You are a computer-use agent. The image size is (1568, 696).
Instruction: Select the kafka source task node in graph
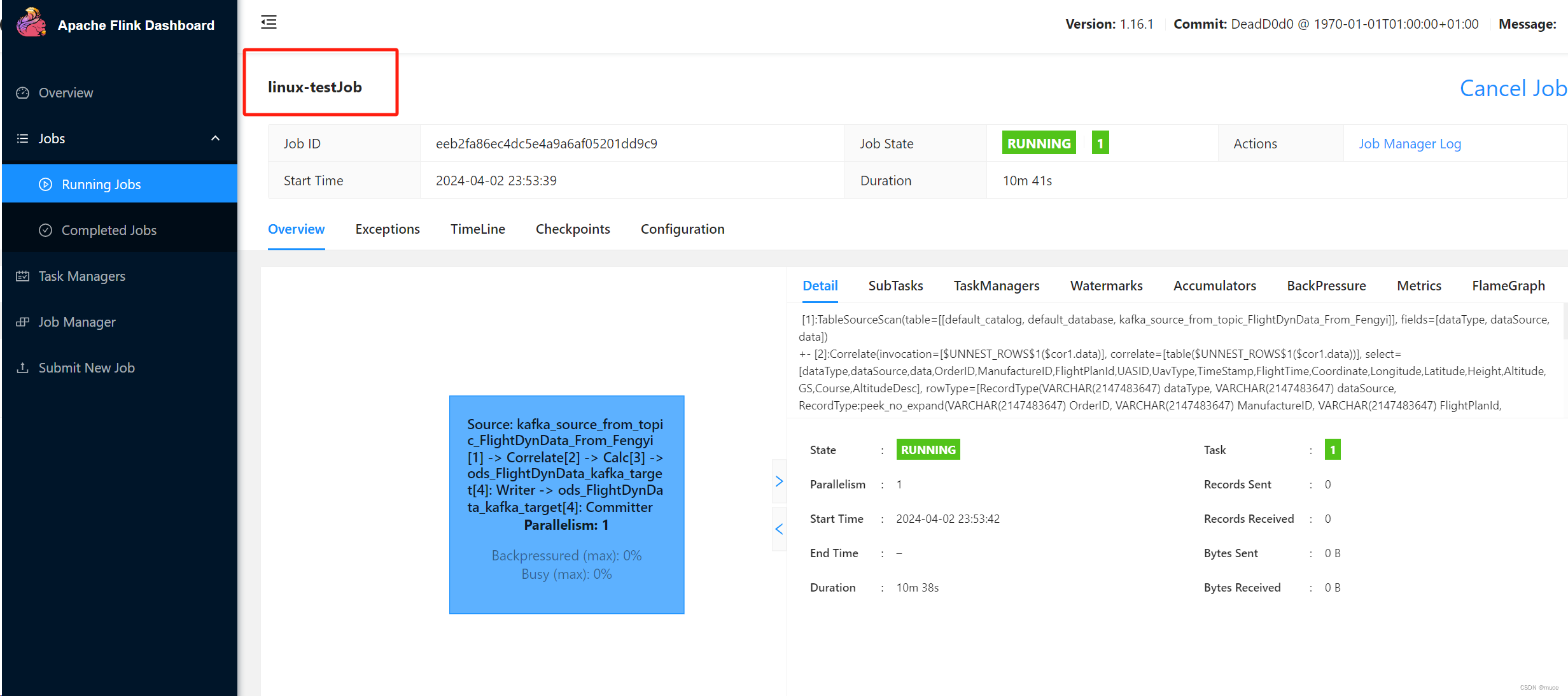[566, 503]
